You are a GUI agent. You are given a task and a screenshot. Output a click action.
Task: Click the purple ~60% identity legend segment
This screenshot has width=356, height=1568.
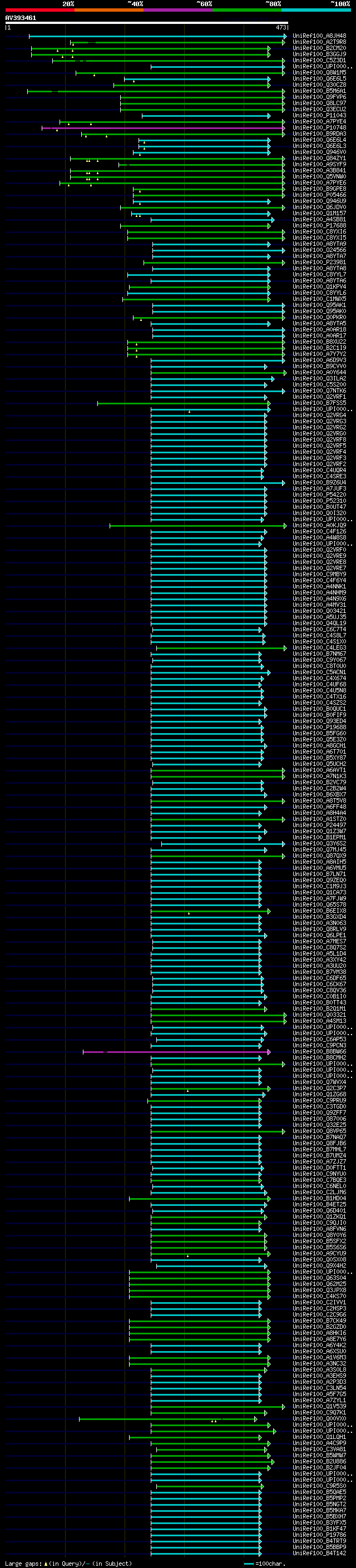click(179, 10)
